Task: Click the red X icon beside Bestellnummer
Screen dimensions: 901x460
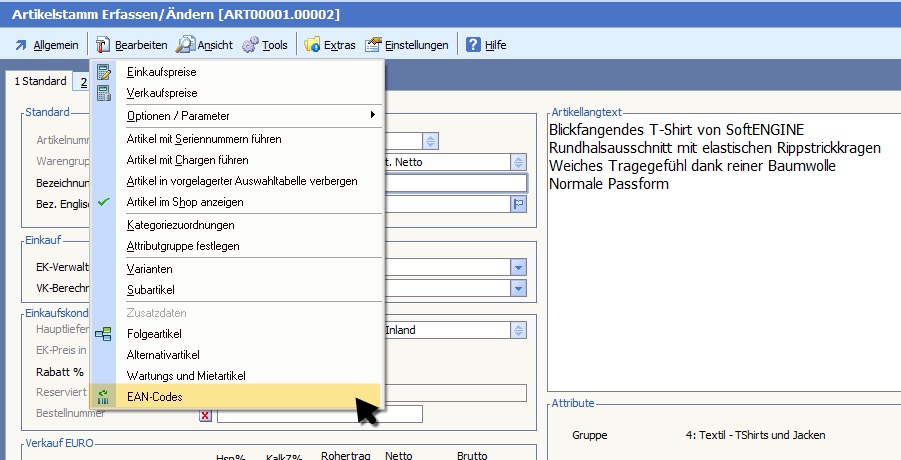Action: pyautogui.click(x=205, y=414)
